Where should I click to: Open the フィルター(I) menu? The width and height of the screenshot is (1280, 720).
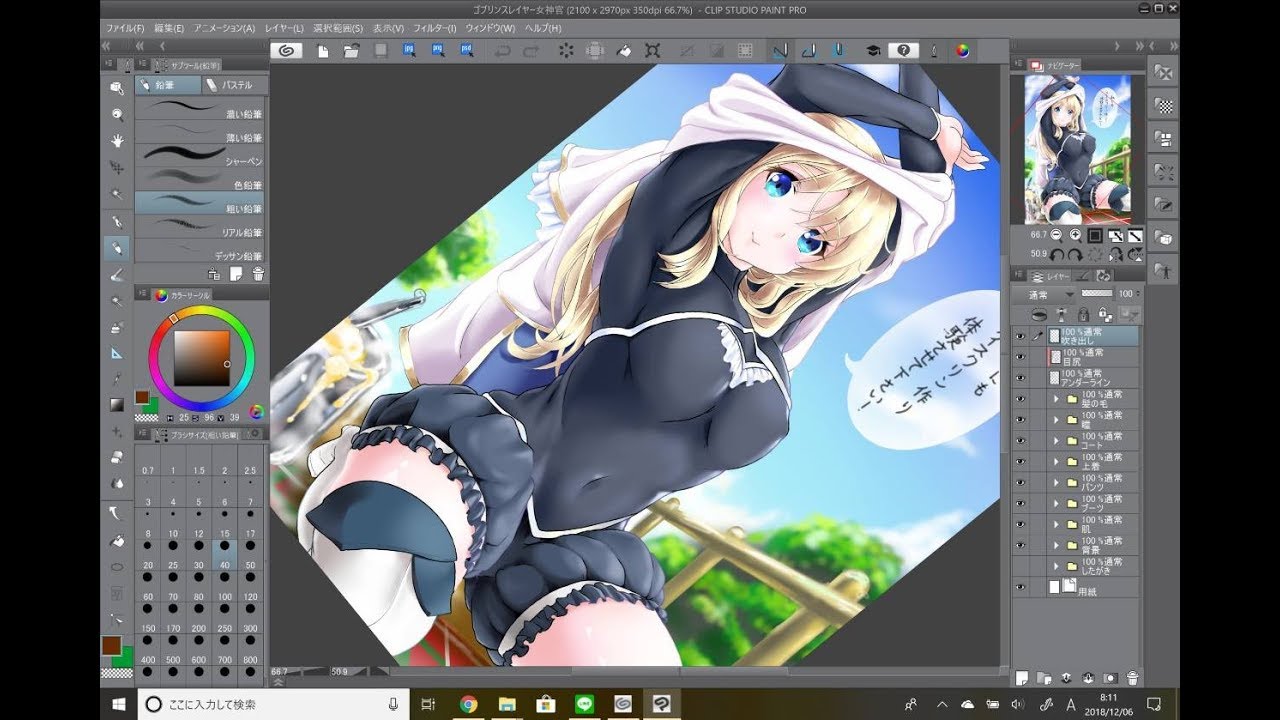pyautogui.click(x=435, y=28)
